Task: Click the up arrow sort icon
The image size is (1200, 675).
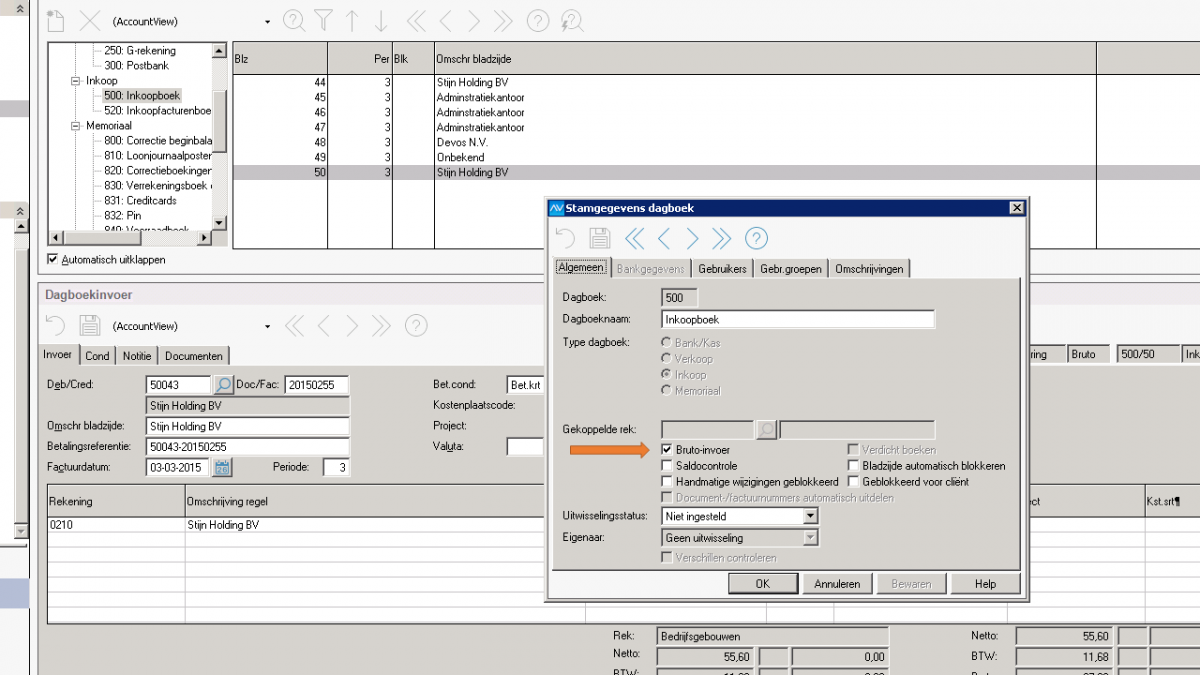Action: coord(352,20)
